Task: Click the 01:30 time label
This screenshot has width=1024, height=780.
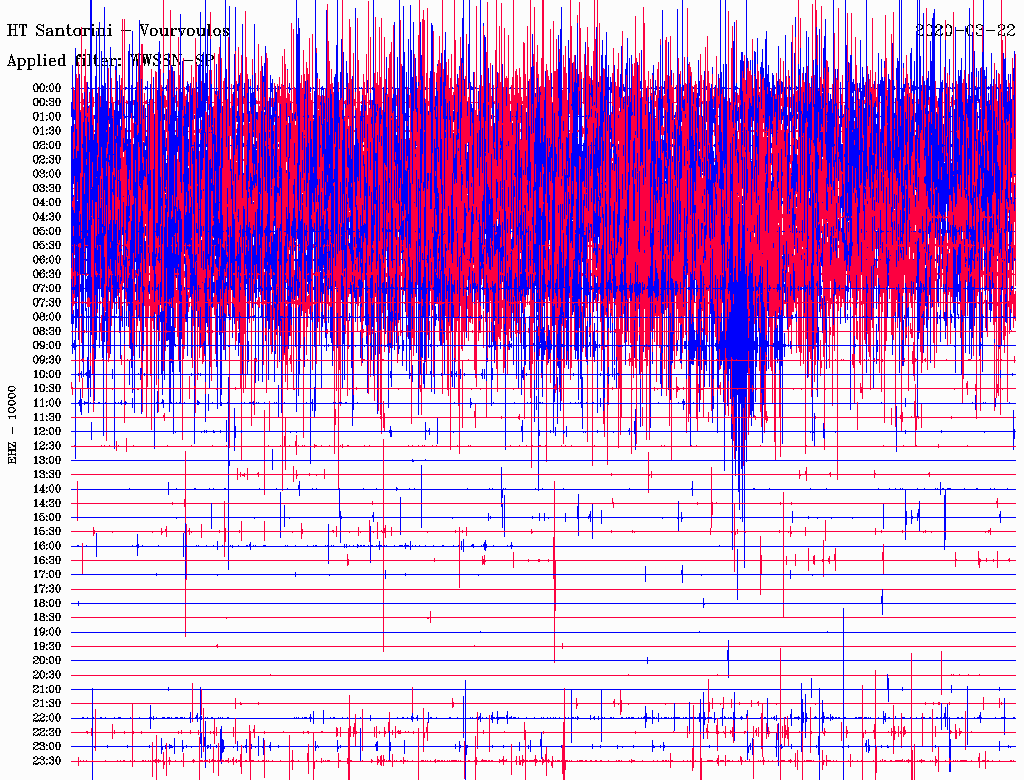Action: click(47, 131)
